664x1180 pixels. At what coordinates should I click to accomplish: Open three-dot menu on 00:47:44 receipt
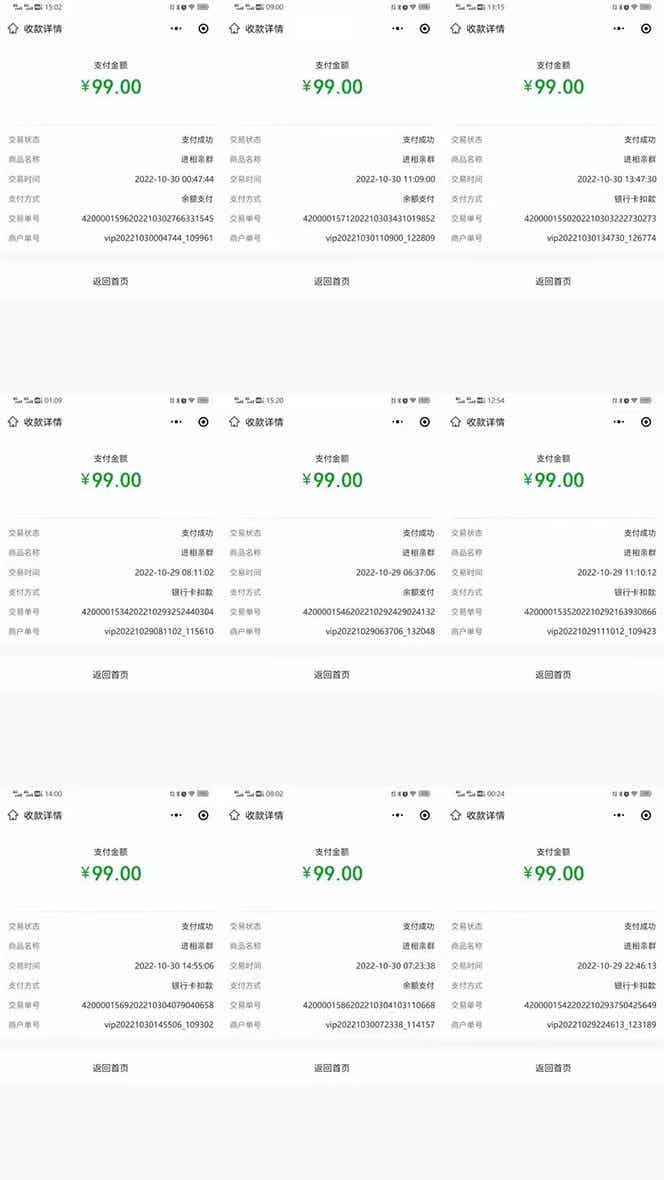177,29
